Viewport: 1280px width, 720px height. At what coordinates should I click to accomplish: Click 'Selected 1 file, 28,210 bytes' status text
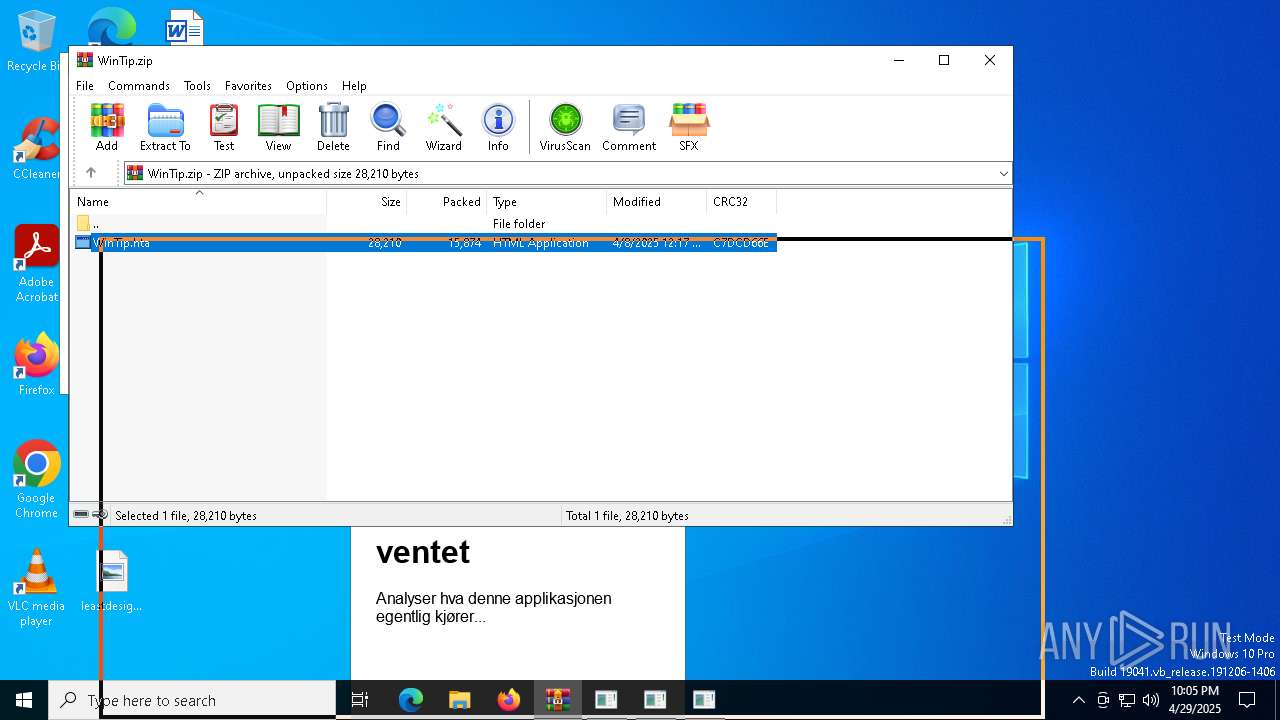tap(186, 516)
